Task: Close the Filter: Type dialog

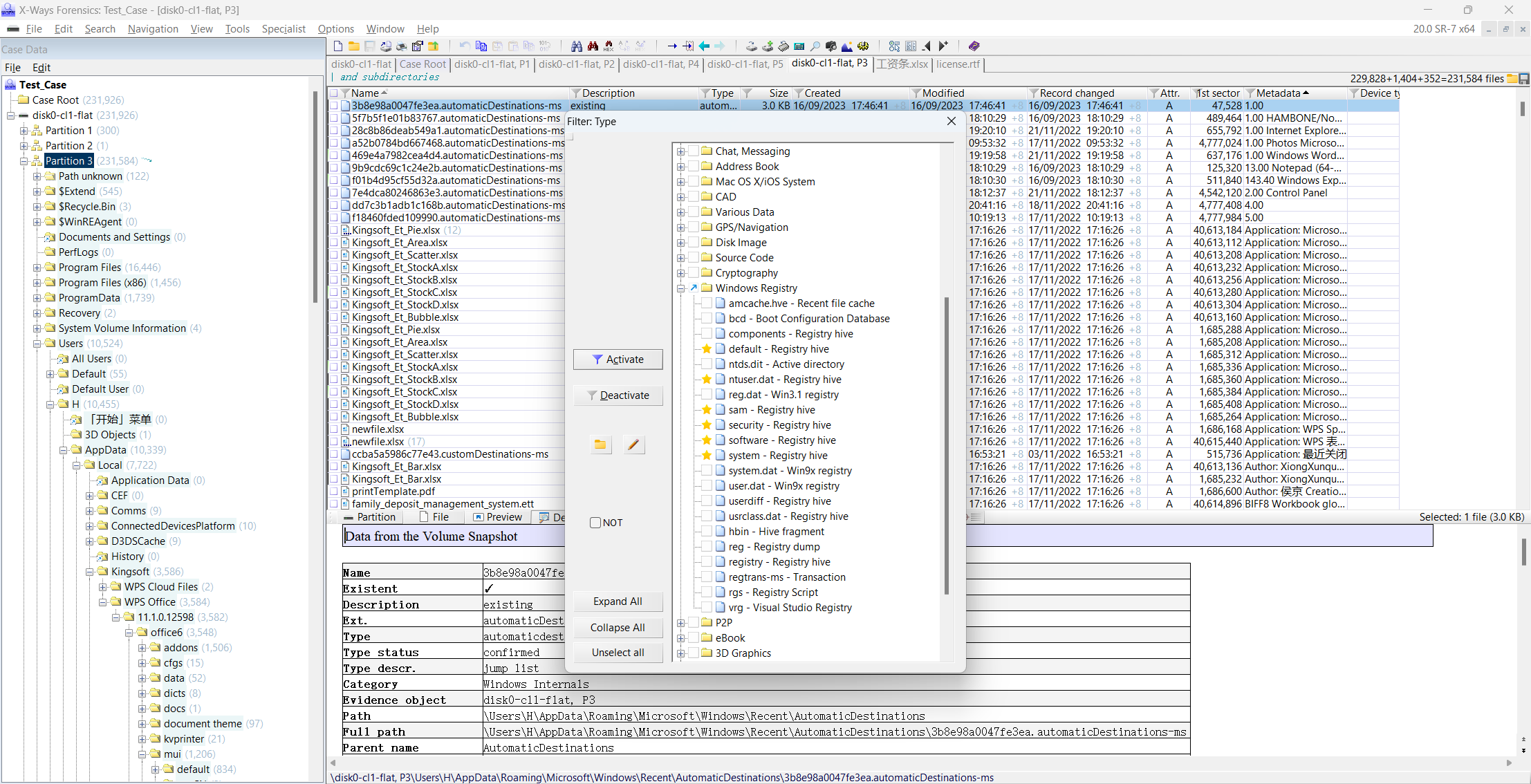Action: click(x=952, y=121)
